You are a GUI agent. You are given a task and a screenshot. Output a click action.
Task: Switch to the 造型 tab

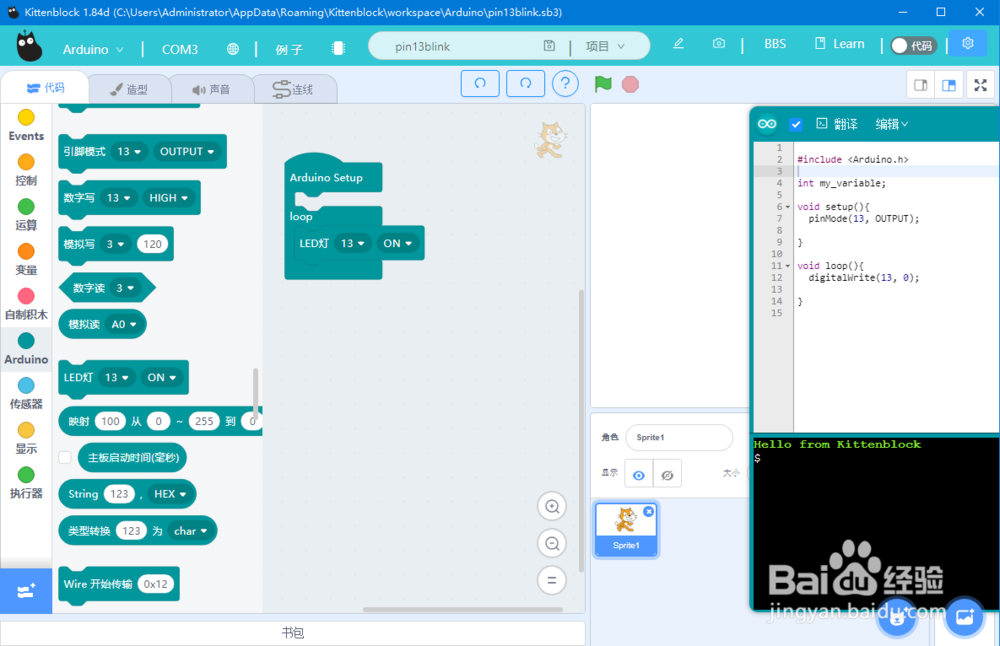129,89
